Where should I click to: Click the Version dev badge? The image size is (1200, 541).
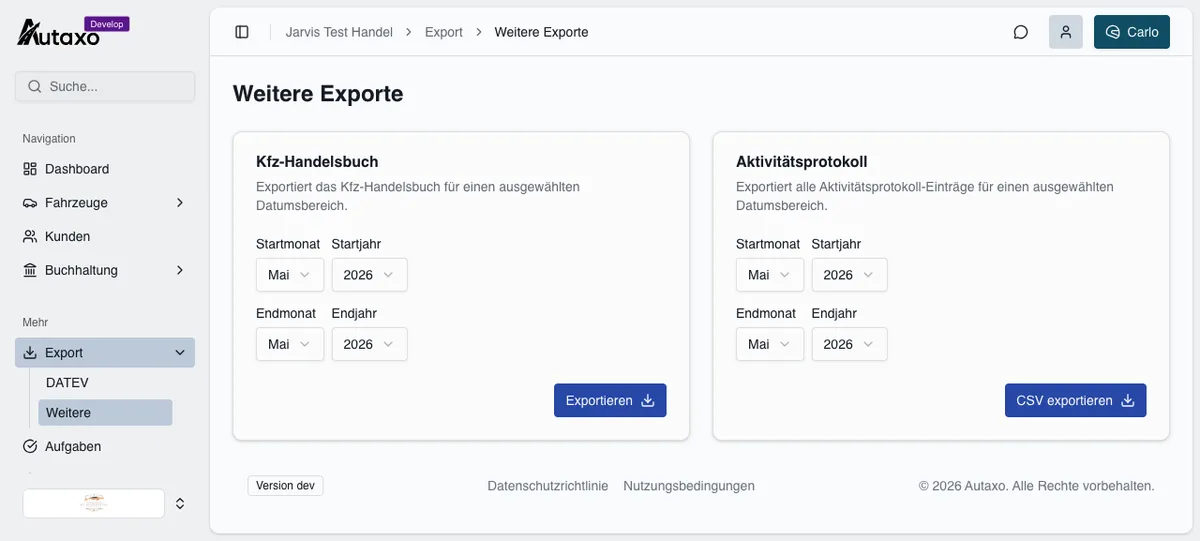click(286, 486)
